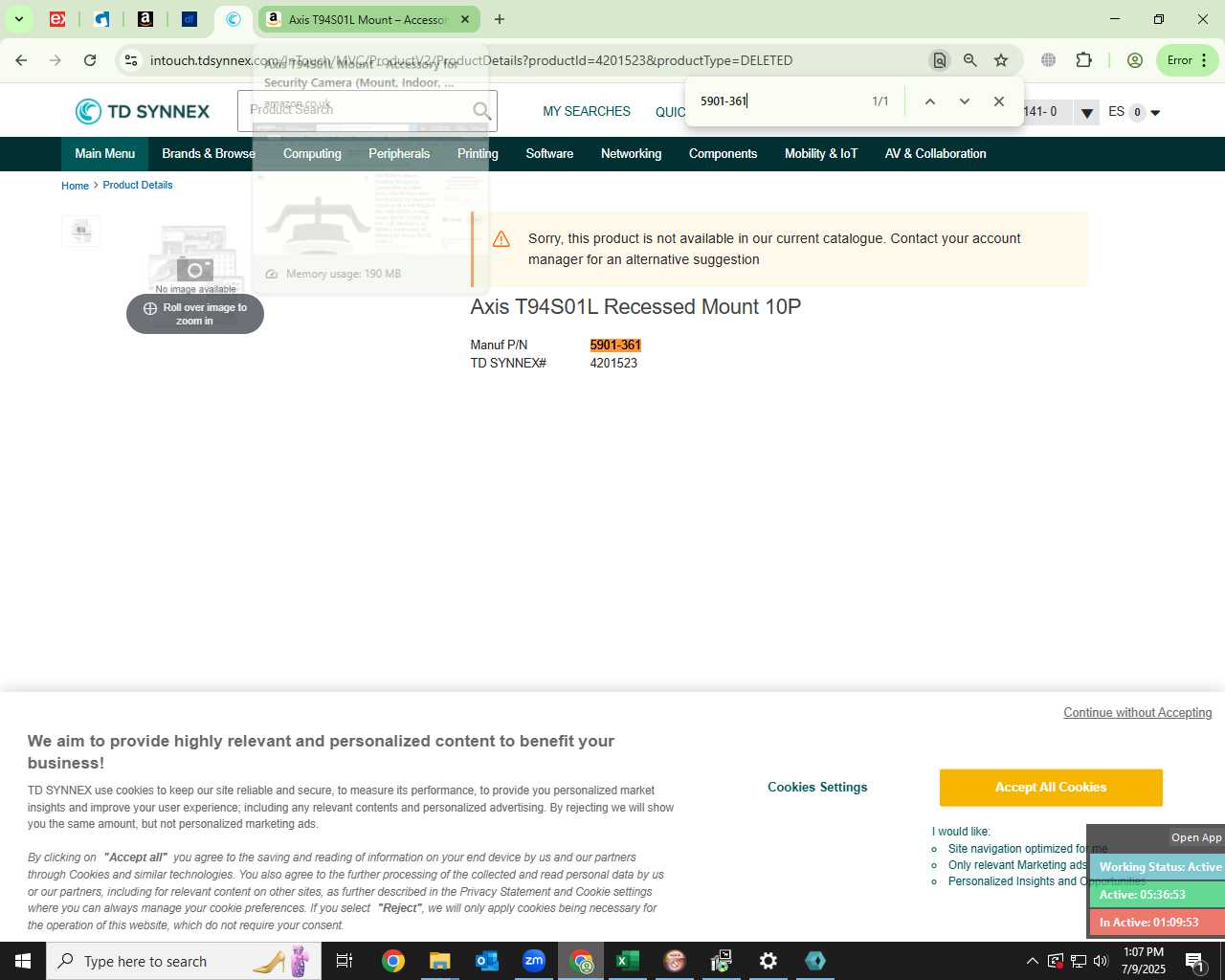Open Zoom from the taskbar

[534, 961]
